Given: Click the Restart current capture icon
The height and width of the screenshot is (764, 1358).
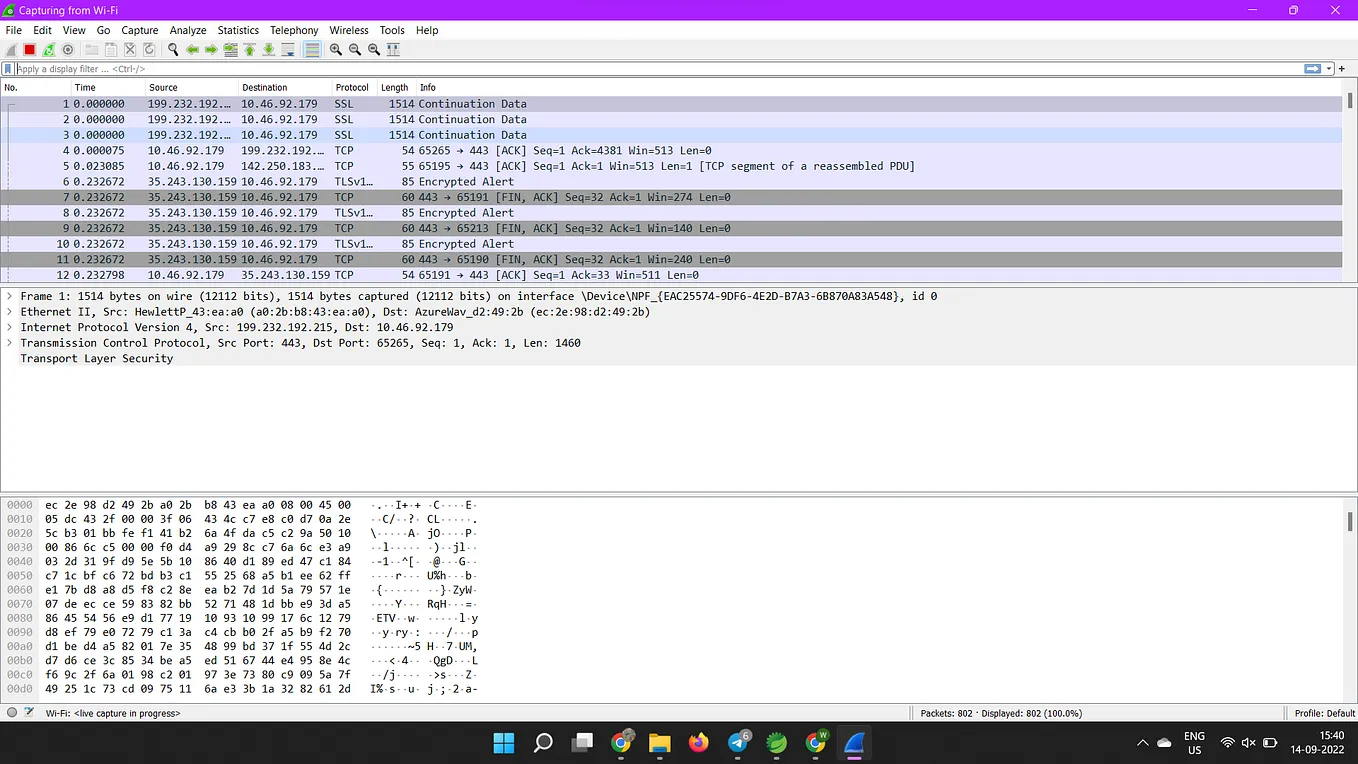Looking at the screenshot, I should [48, 49].
